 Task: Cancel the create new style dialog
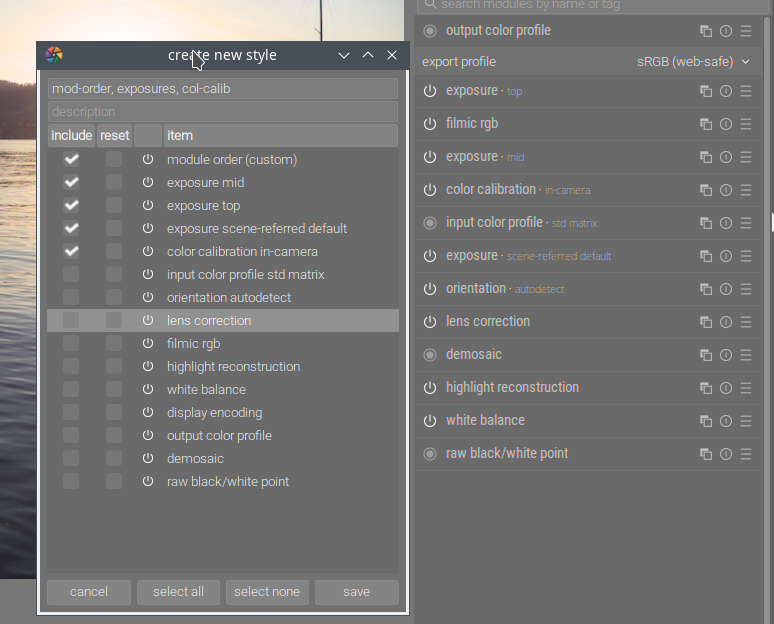(x=89, y=592)
